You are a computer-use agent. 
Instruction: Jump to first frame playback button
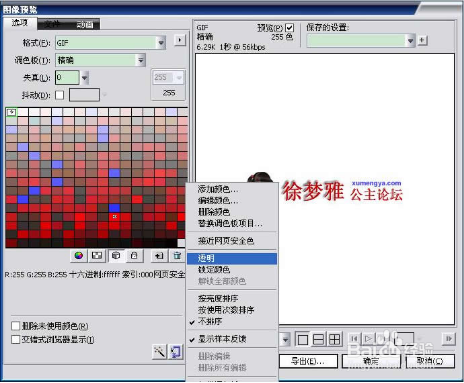pyautogui.click(x=354, y=339)
